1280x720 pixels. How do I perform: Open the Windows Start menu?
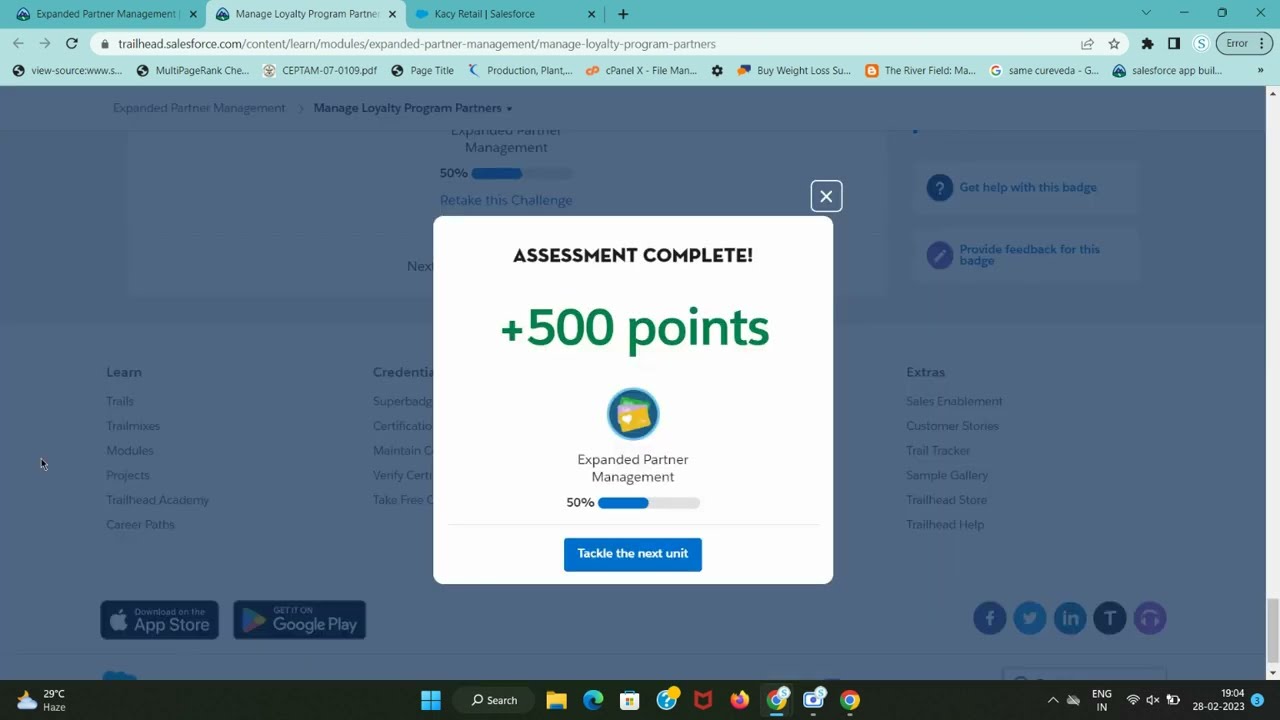[431, 700]
